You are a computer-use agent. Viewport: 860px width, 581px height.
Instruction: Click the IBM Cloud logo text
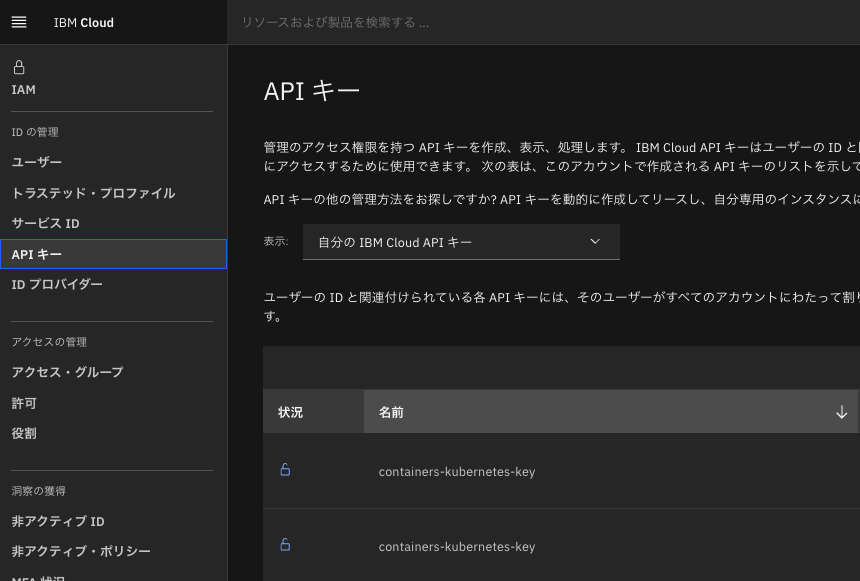coord(83,22)
